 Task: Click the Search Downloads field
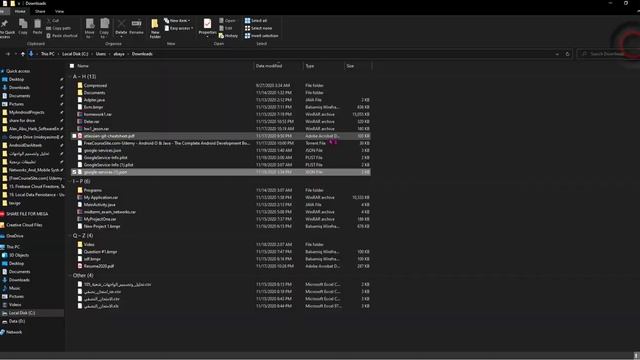click(x=607, y=54)
